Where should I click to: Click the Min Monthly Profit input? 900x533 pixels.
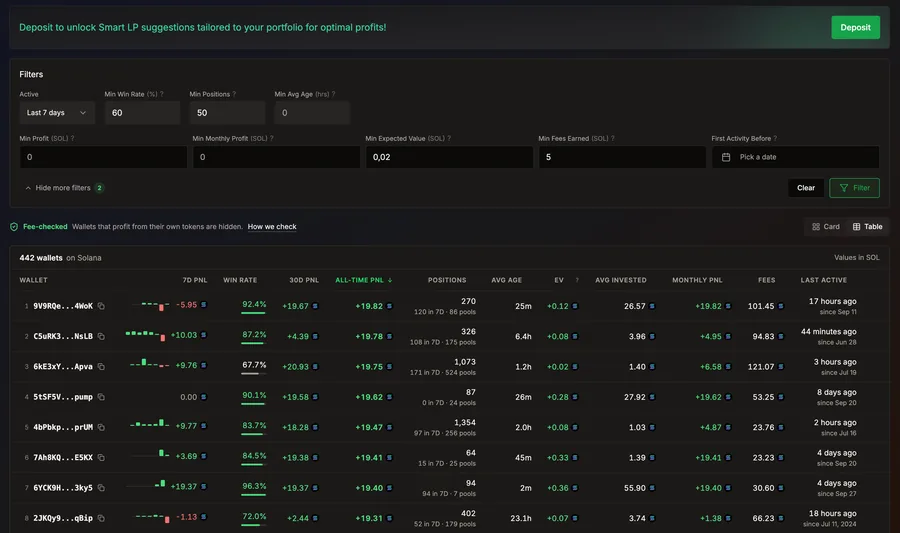276,157
